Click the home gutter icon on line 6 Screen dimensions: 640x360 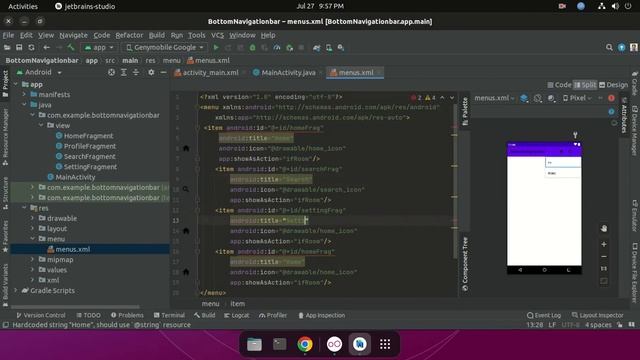click(x=186, y=148)
